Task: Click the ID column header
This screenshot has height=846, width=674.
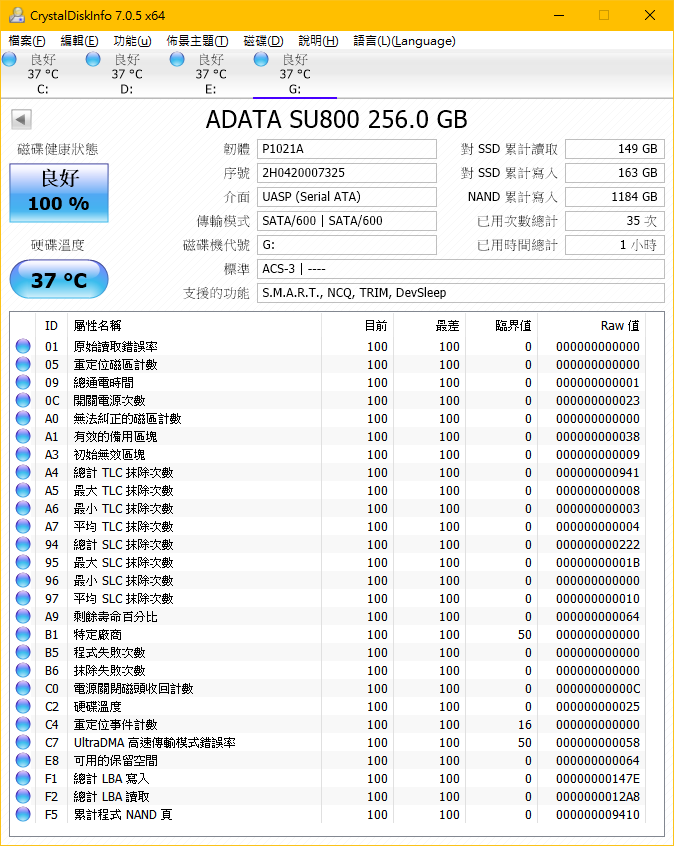Action: click(51, 325)
